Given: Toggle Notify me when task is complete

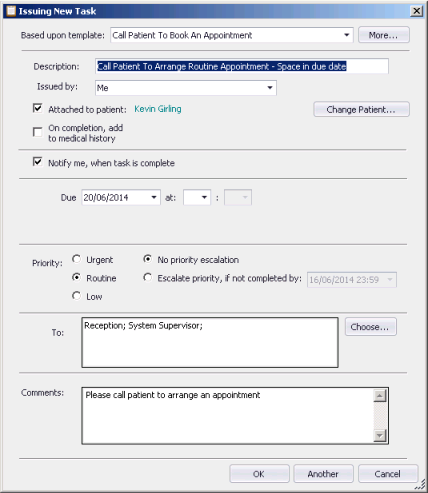Looking at the screenshot, I should [x=38, y=162].
